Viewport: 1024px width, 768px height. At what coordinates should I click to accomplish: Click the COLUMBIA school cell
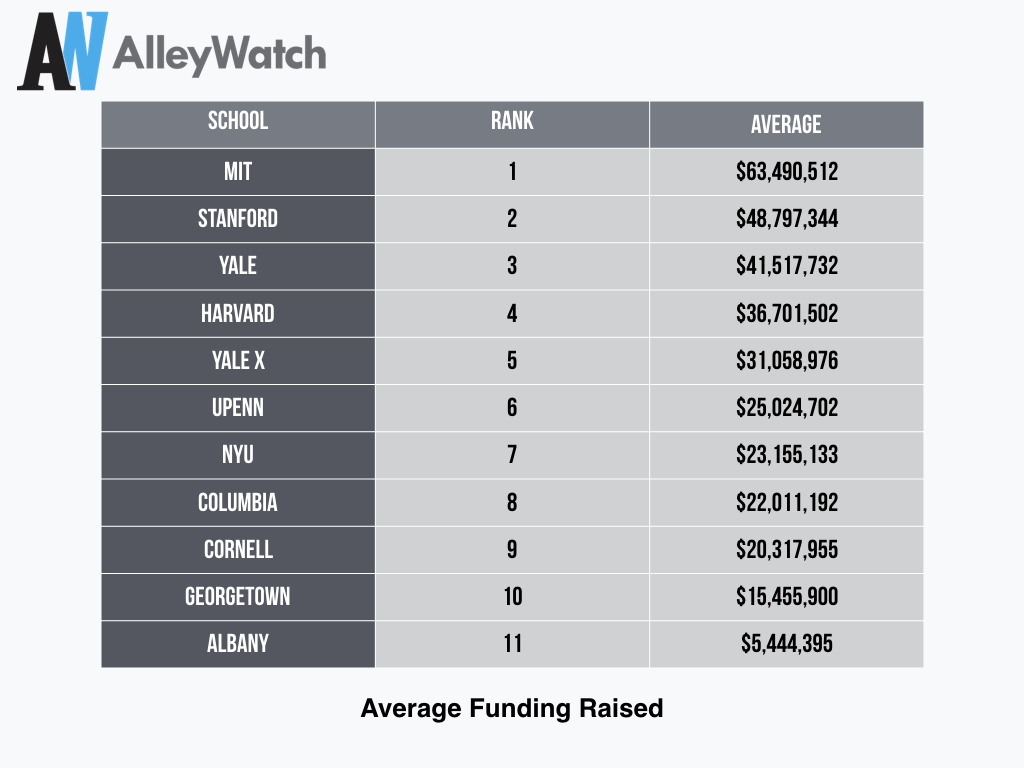238,502
